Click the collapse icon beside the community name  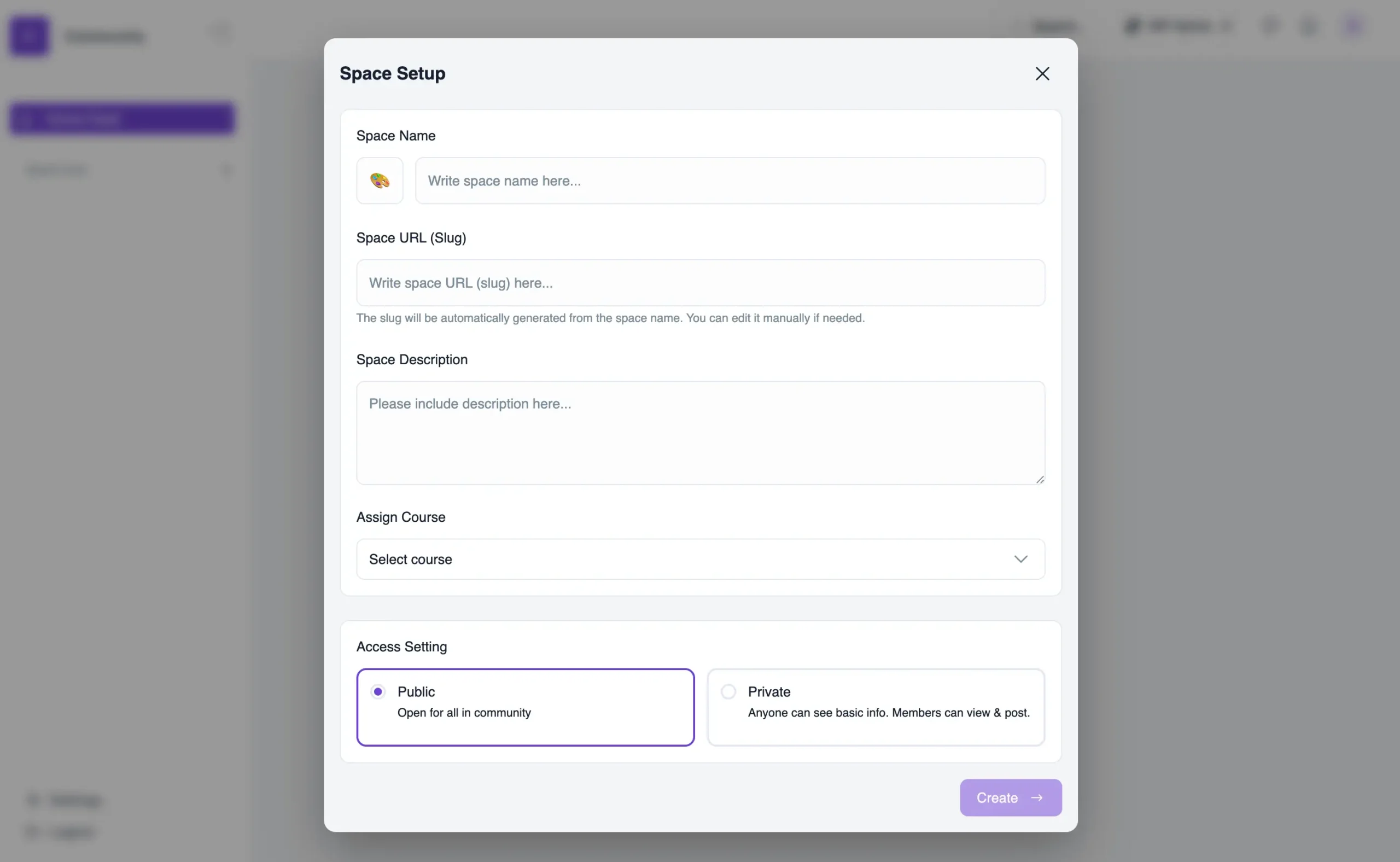click(x=221, y=31)
